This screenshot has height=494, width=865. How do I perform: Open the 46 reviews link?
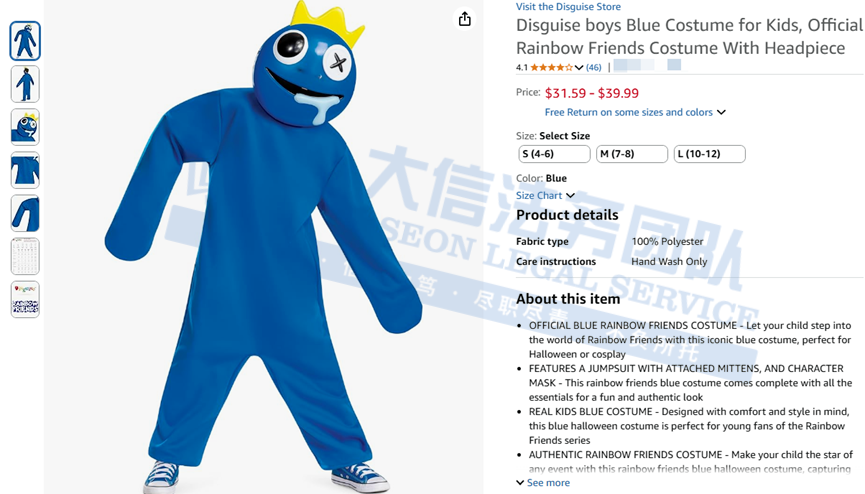click(594, 67)
